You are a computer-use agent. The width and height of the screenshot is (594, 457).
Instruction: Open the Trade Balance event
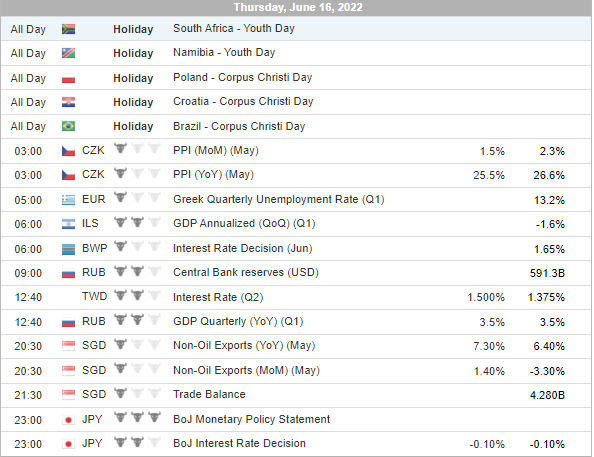[x=209, y=394]
